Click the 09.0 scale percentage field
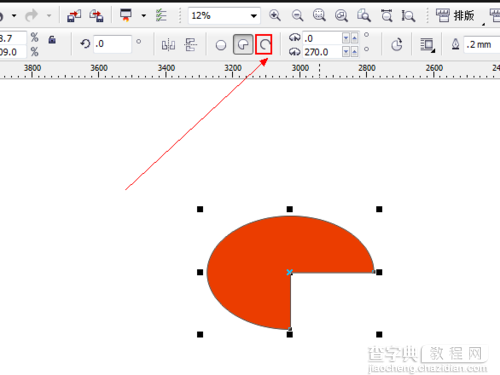Screen dimensions: 500x375 pyautogui.click(x=13, y=52)
